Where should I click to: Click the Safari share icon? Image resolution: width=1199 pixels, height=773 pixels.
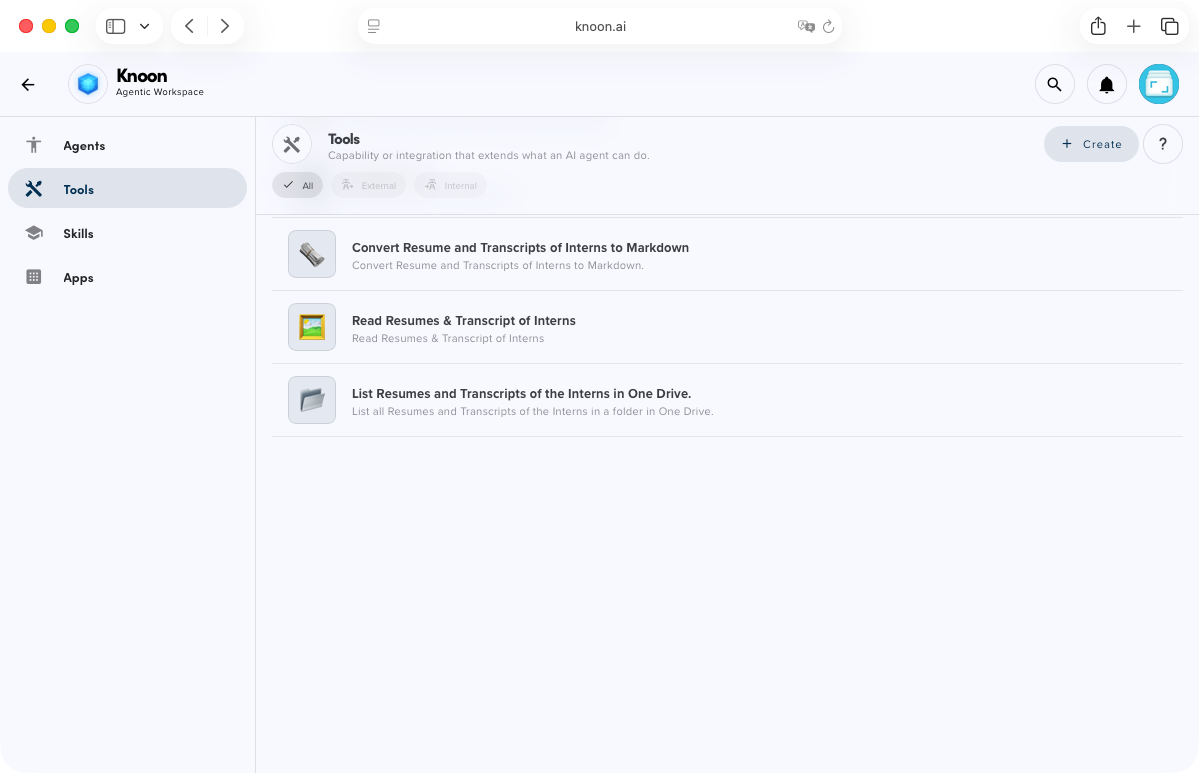pyautogui.click(x=1098, y=26)
